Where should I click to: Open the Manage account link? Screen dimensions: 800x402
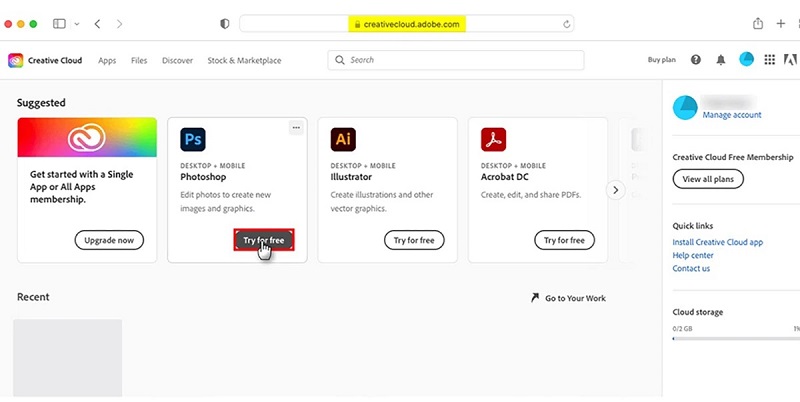pyautogui.click(x=731, y=115)
